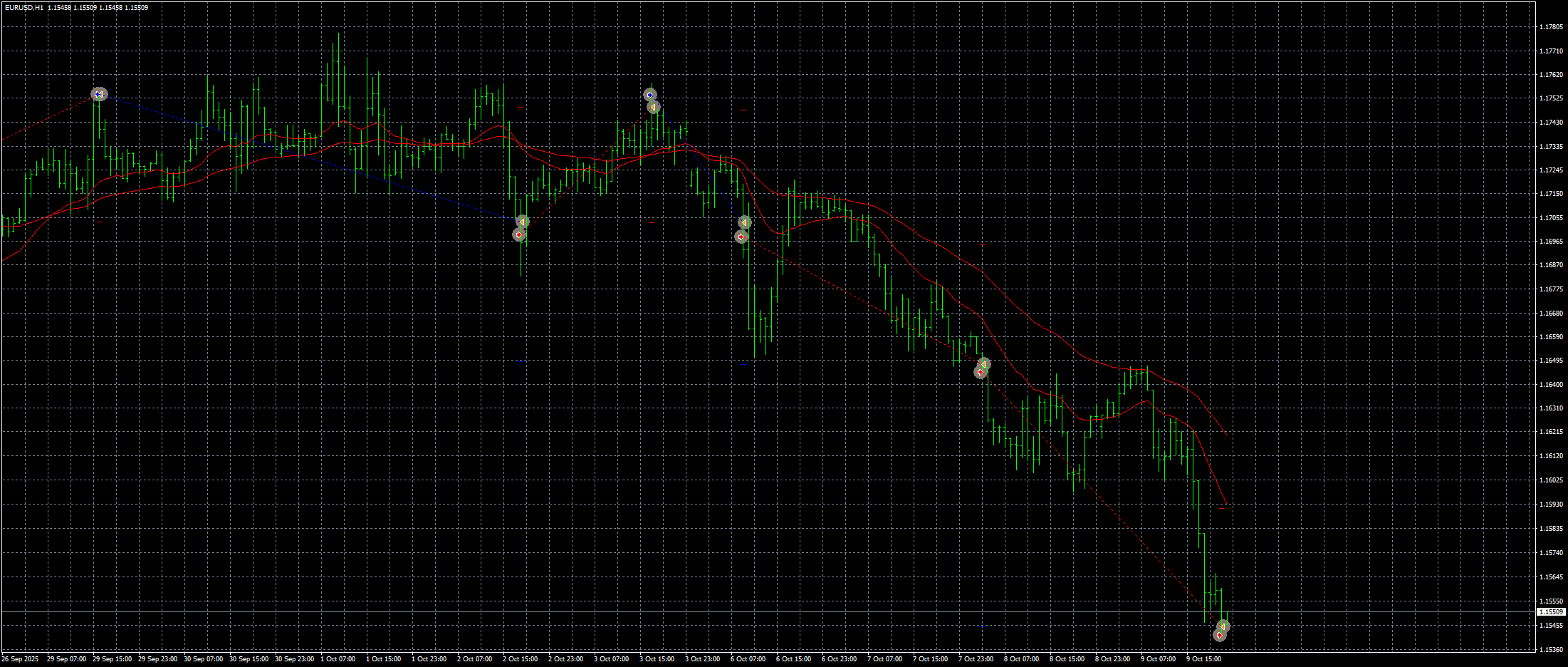Click the 1 Oct 23:00 time axis label

[429, 659]
